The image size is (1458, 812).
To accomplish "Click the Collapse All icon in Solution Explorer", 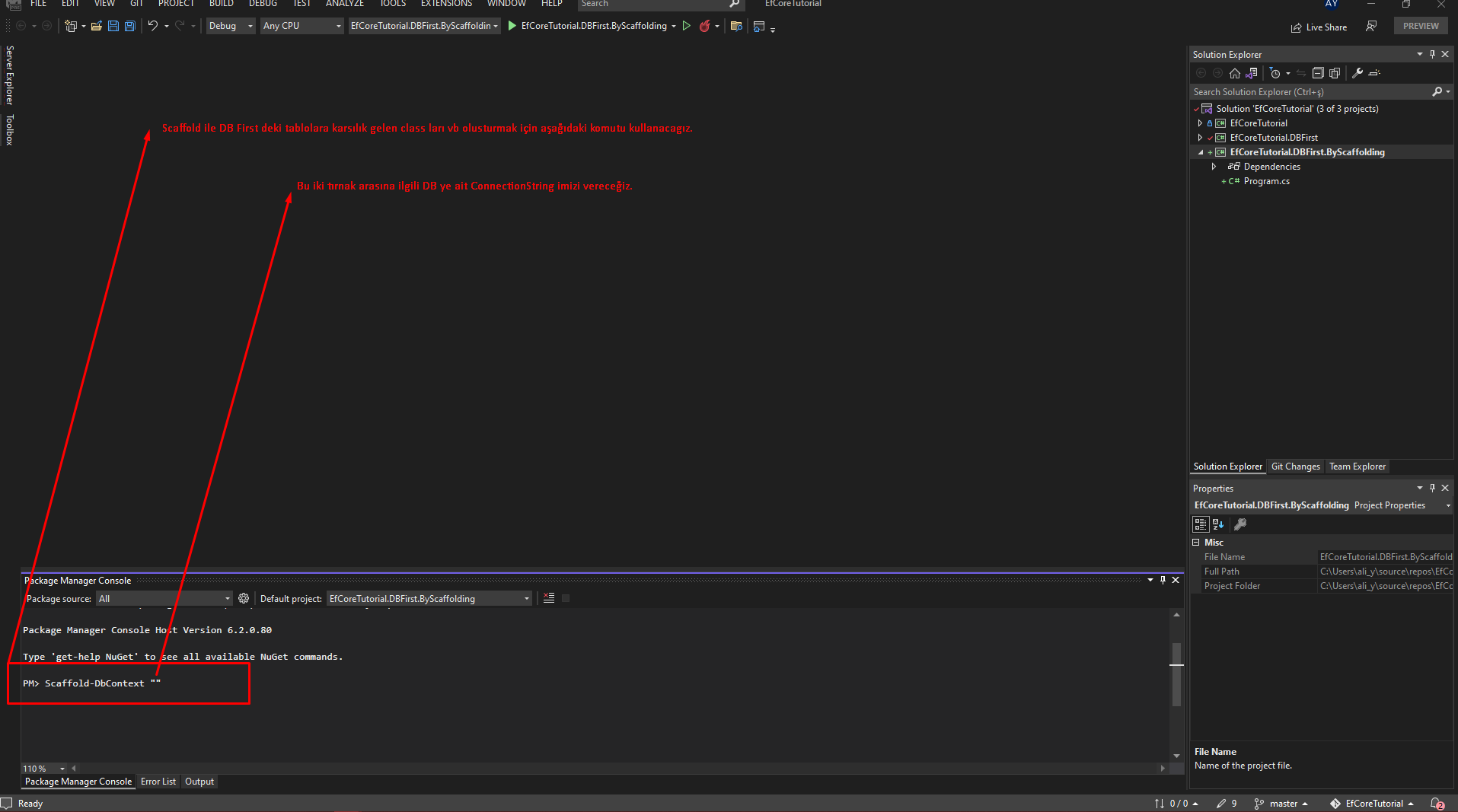I will (1318, 73).
